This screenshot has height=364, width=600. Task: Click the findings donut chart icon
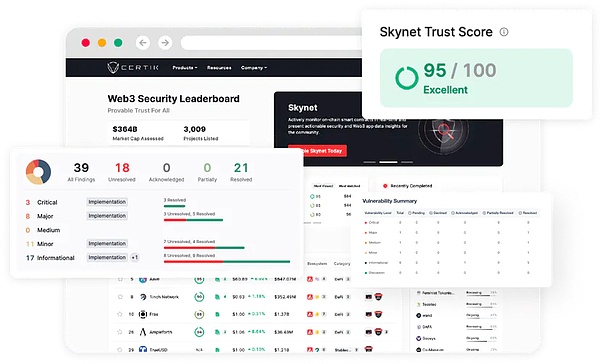[x=38, y=171]
